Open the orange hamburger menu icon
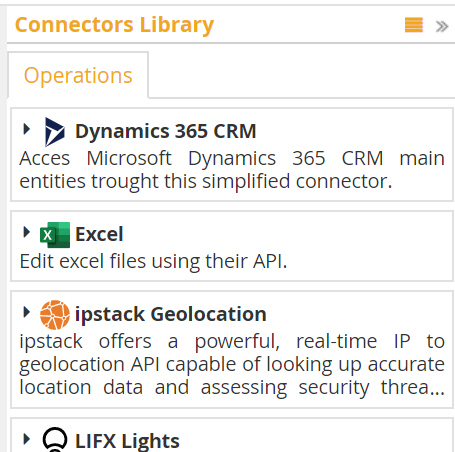This screenshot has height=452, width=455. pos(414,25)
